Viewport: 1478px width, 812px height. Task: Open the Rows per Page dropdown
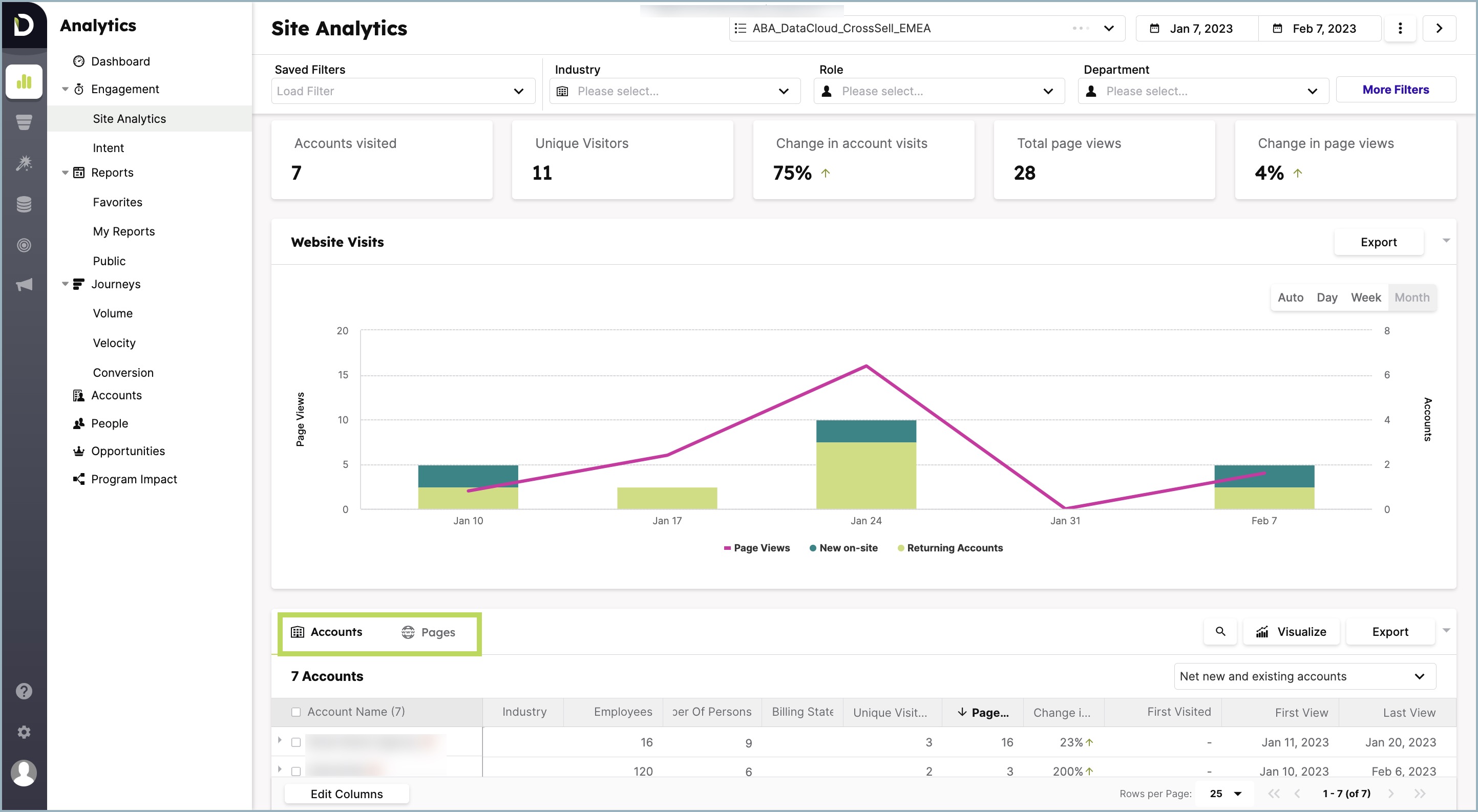point(1224,793)
